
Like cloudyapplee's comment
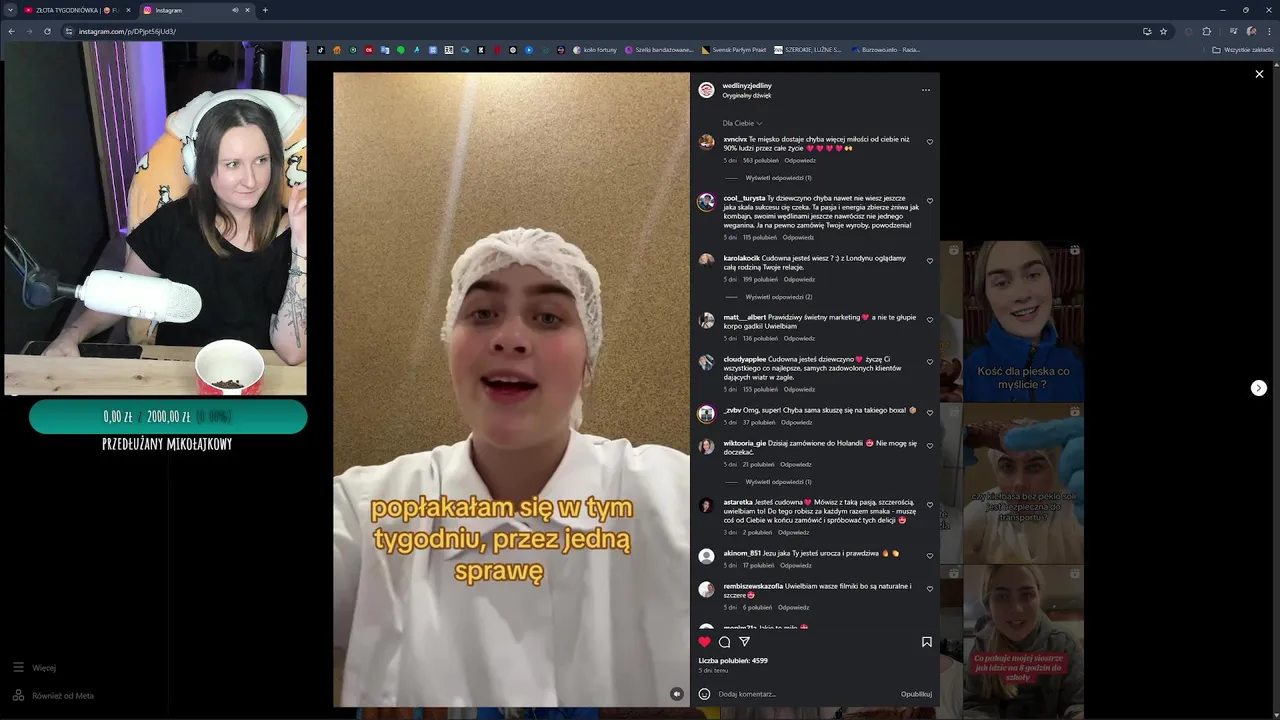coord(930,362)
